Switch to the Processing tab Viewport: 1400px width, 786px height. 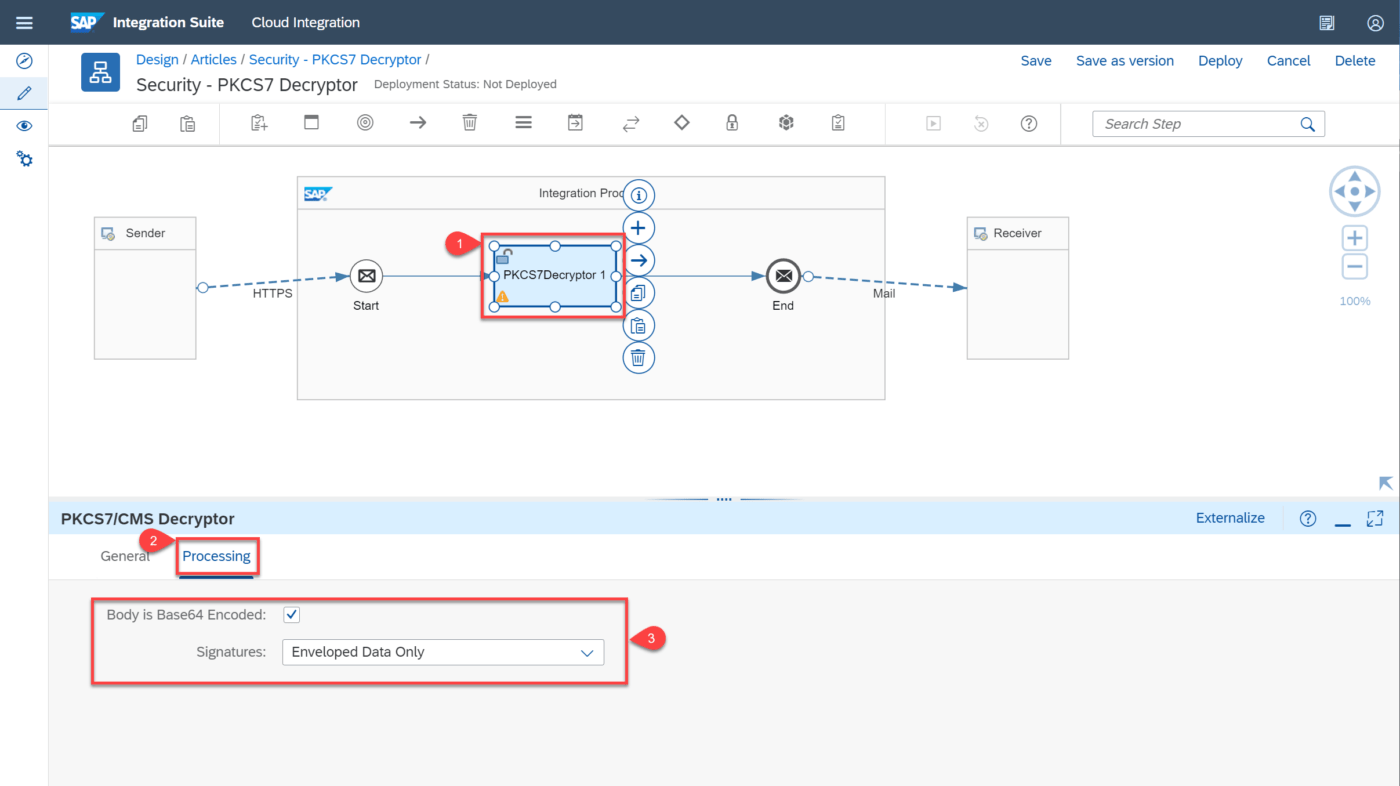[x=216, y=556]
